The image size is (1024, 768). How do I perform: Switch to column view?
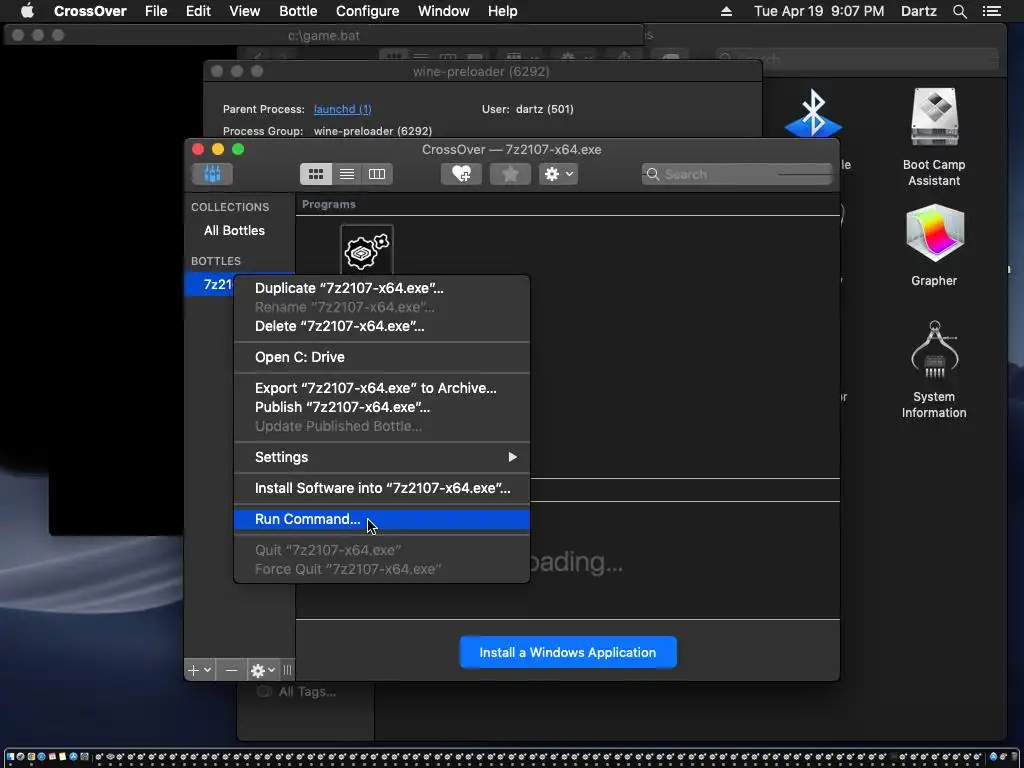[377, 174]
